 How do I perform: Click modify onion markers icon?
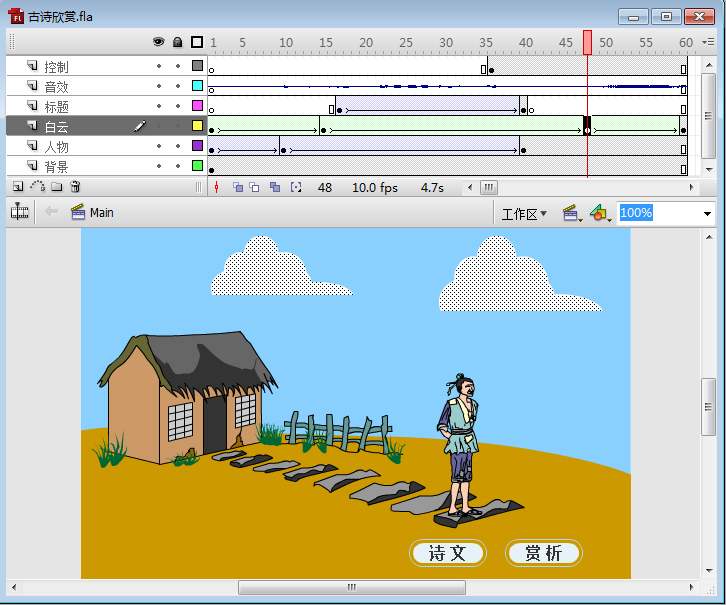coord(296,187)
